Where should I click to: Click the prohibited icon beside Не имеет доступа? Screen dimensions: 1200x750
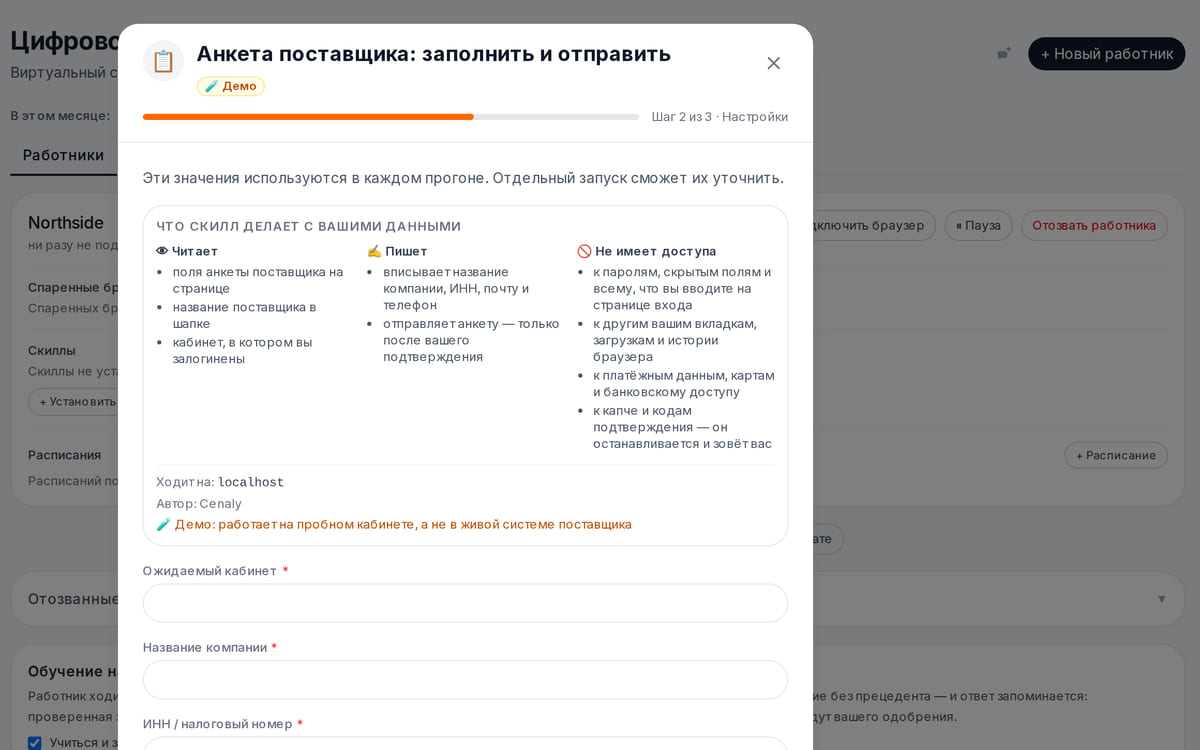click(584, 251)
